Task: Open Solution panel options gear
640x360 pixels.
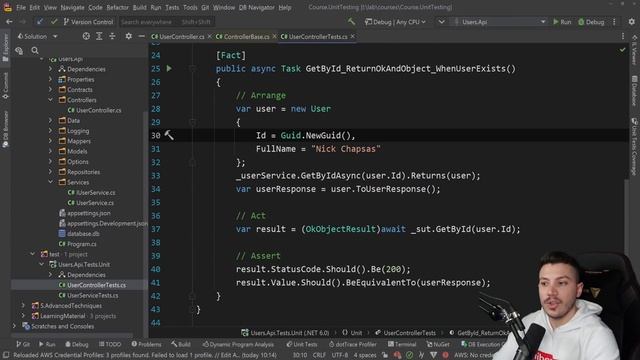Action: pos(129,36)
